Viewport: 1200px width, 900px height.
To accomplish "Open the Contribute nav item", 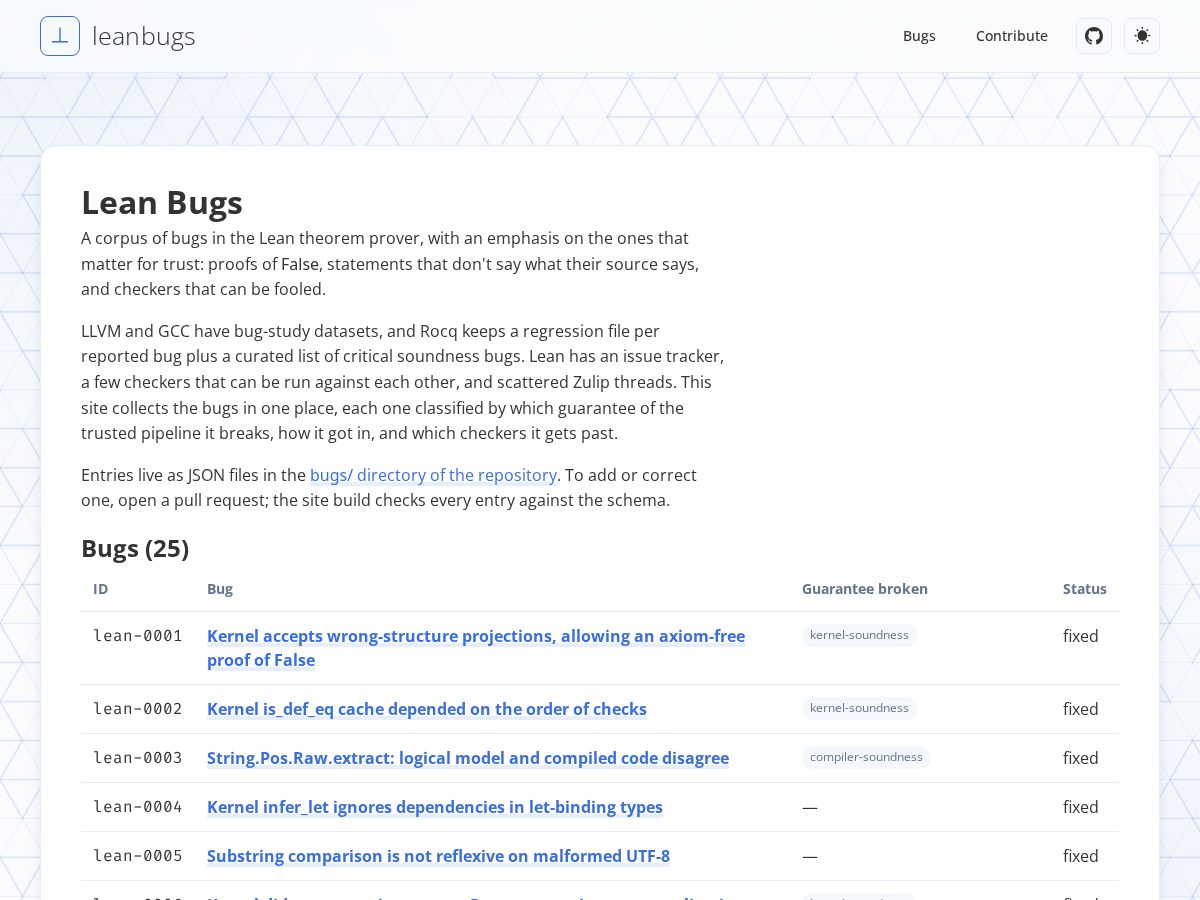I will [x=1012, y=36].
